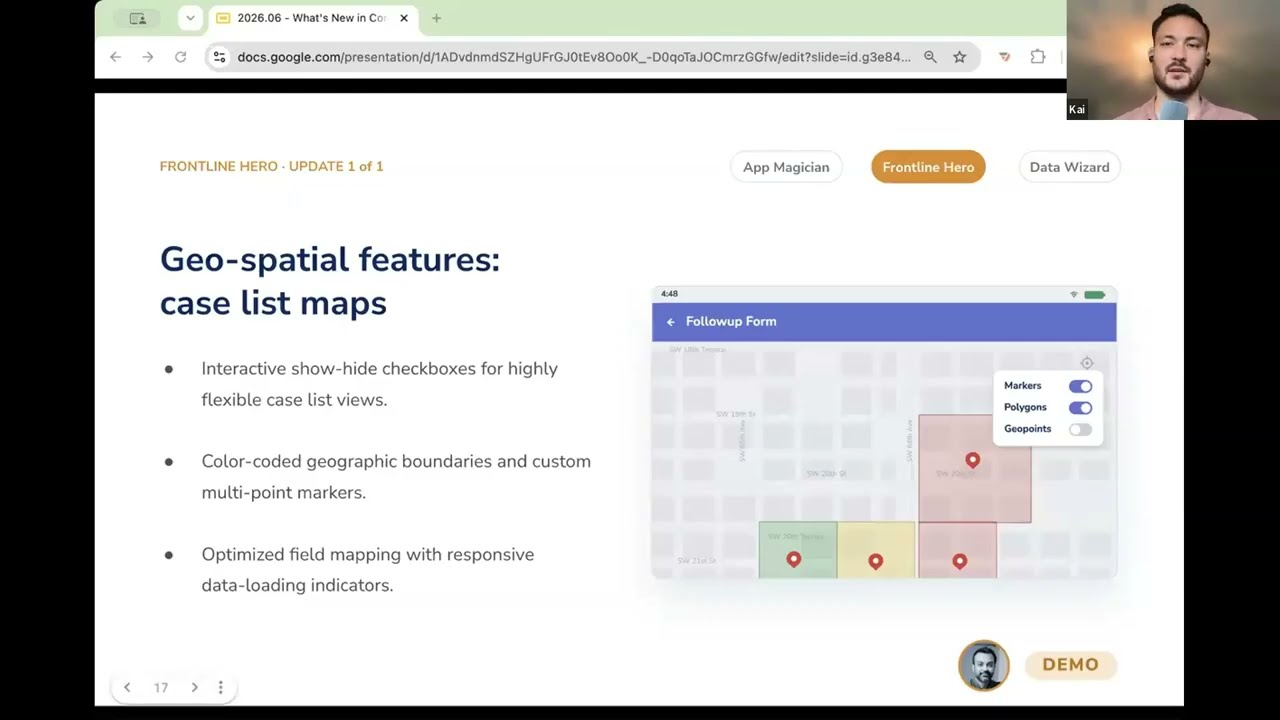Screen dimensions: 1280x720
Task: Click the map pin in the green polygon
Action: click(794, 560)
